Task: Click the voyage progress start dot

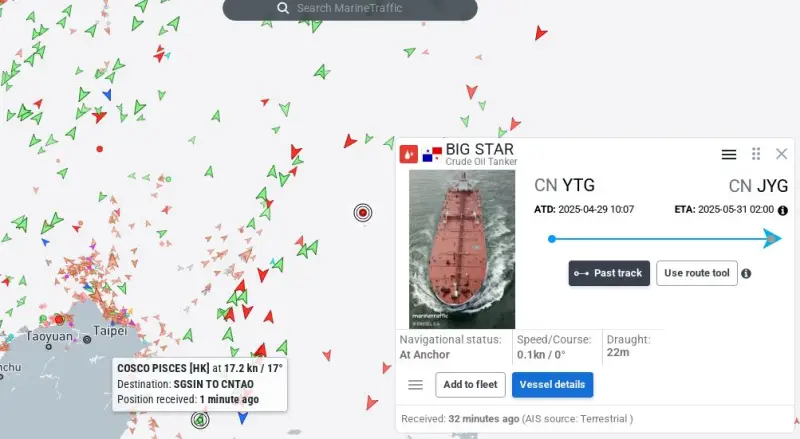Action: (552, 239)
